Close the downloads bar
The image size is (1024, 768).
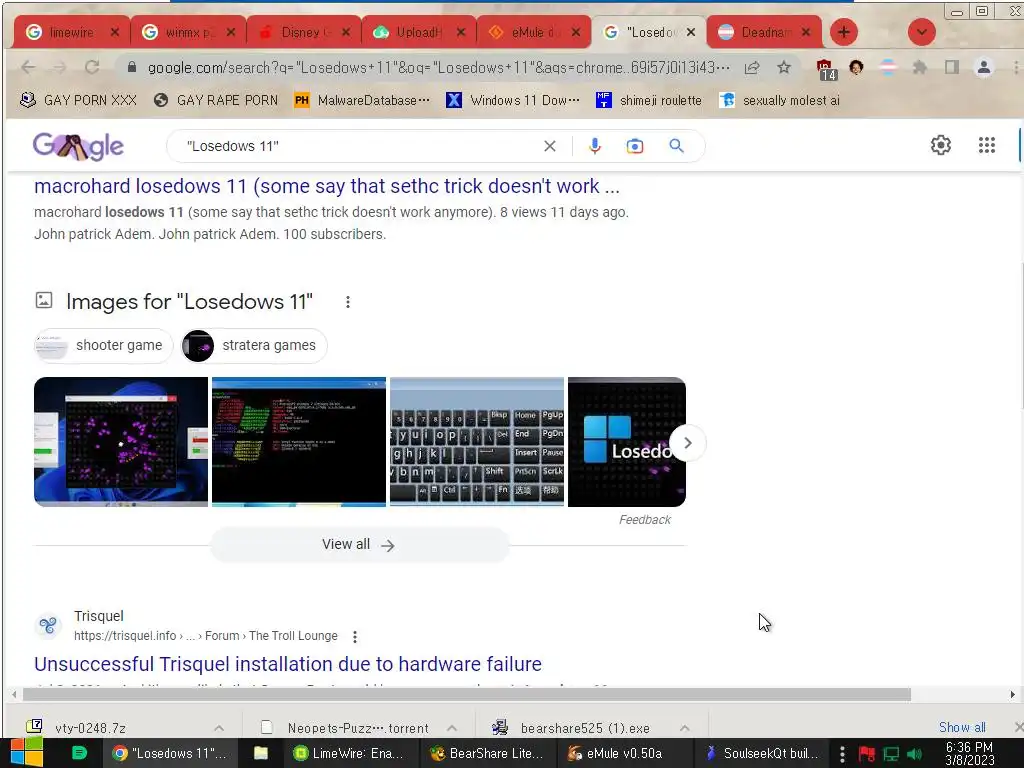tap(1019, 727)
